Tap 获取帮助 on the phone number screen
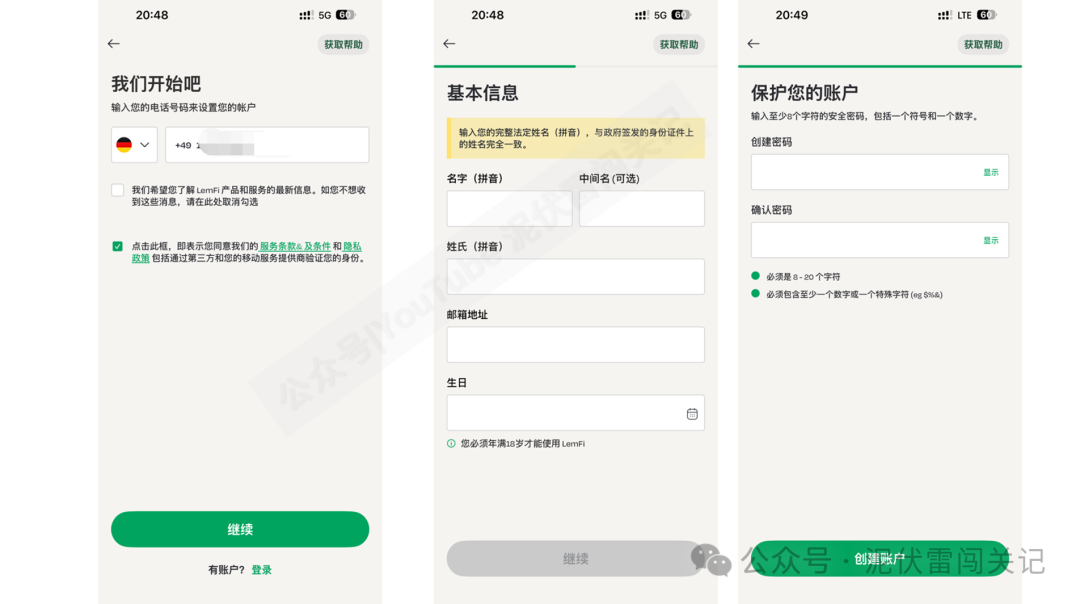The image size is (1080, 604). click(x=343, y=44)
